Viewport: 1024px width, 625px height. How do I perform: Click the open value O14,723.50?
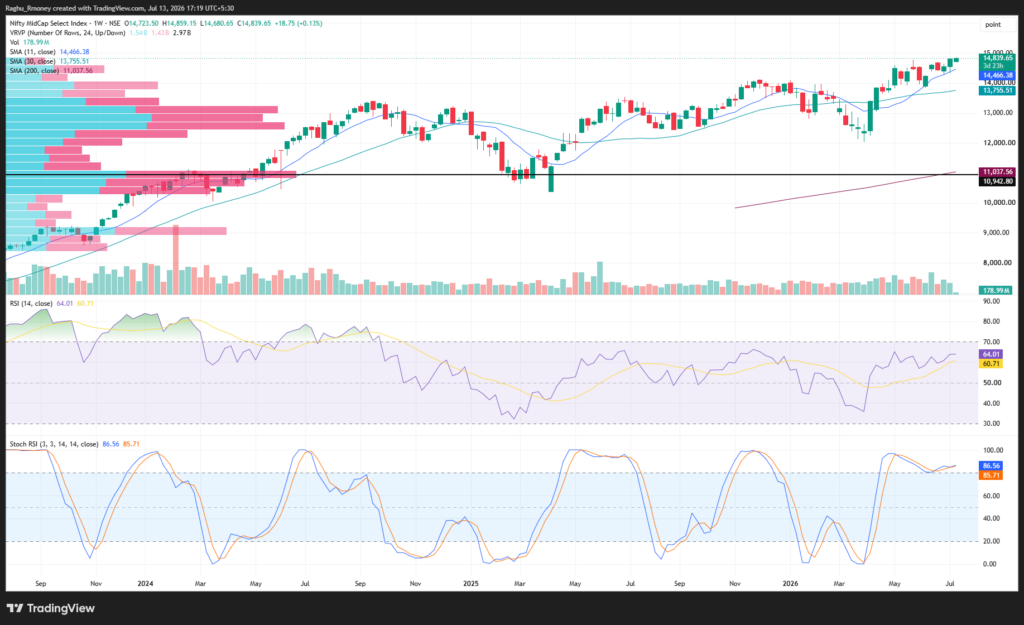141,23
